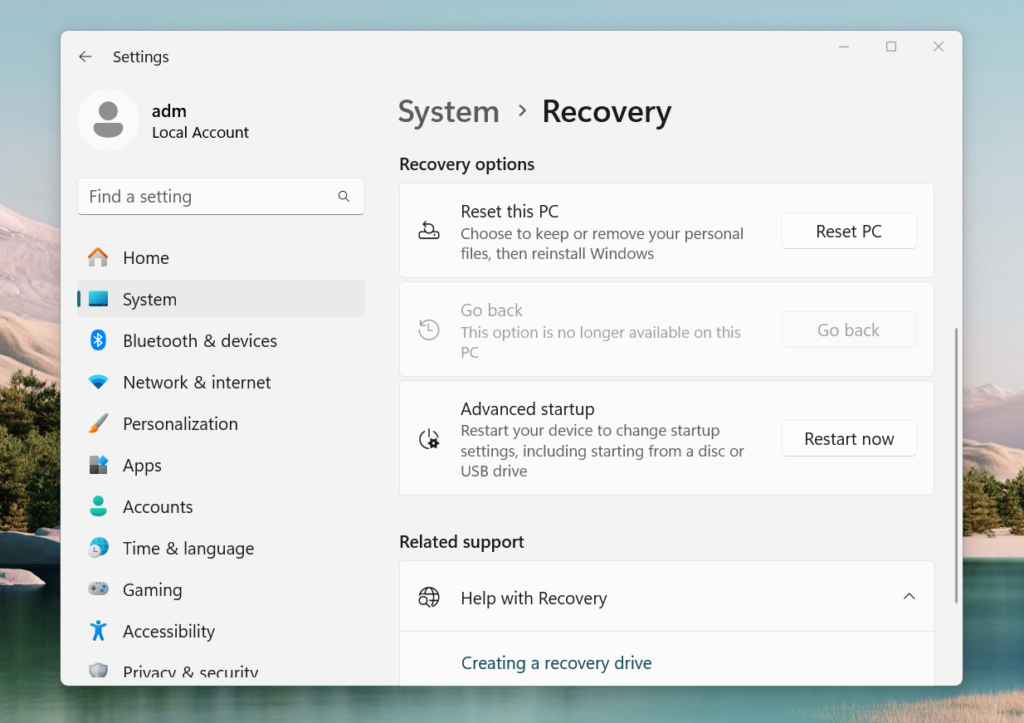The image size is (1024, 723).
Task: Click inside the Find a setting field
Action: (200, 196)
